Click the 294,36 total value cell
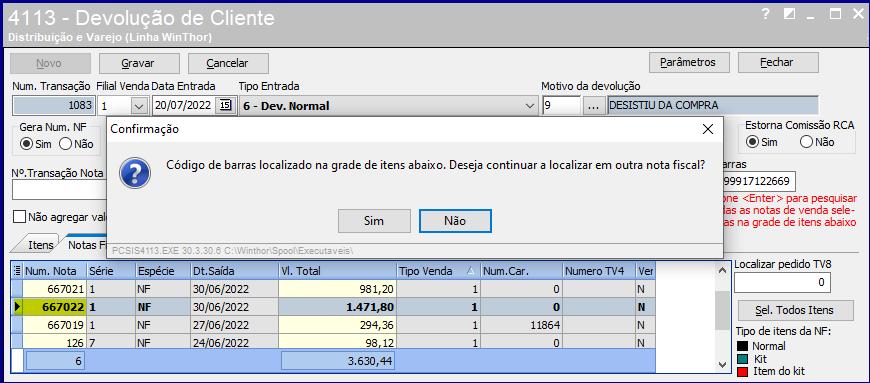The height and width of the screenshot is (383, 870). [x=337, y=325]
